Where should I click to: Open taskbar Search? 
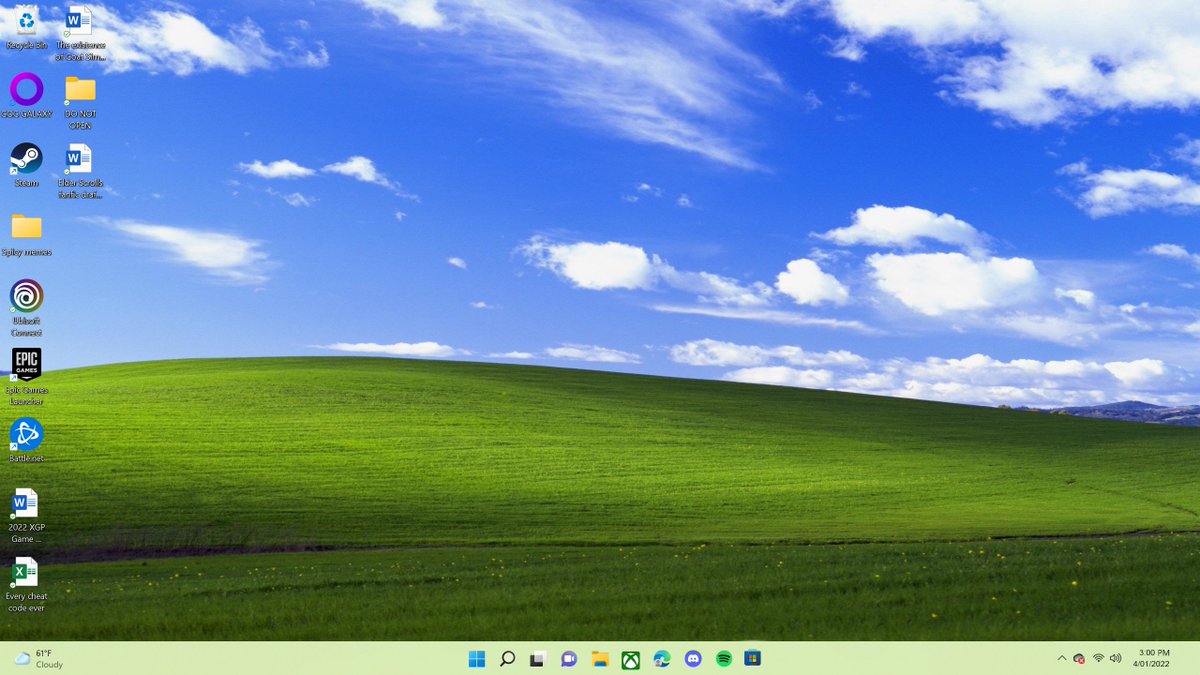coord(507,659)
